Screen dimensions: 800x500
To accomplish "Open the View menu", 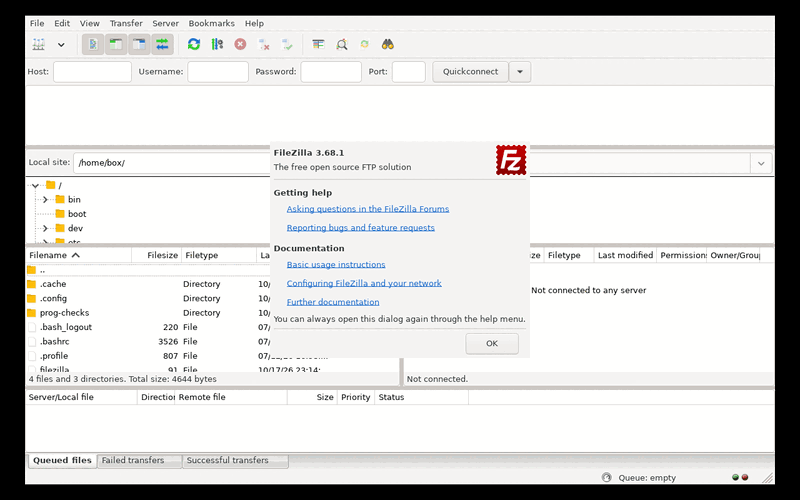I will click(x=89, y=23).
